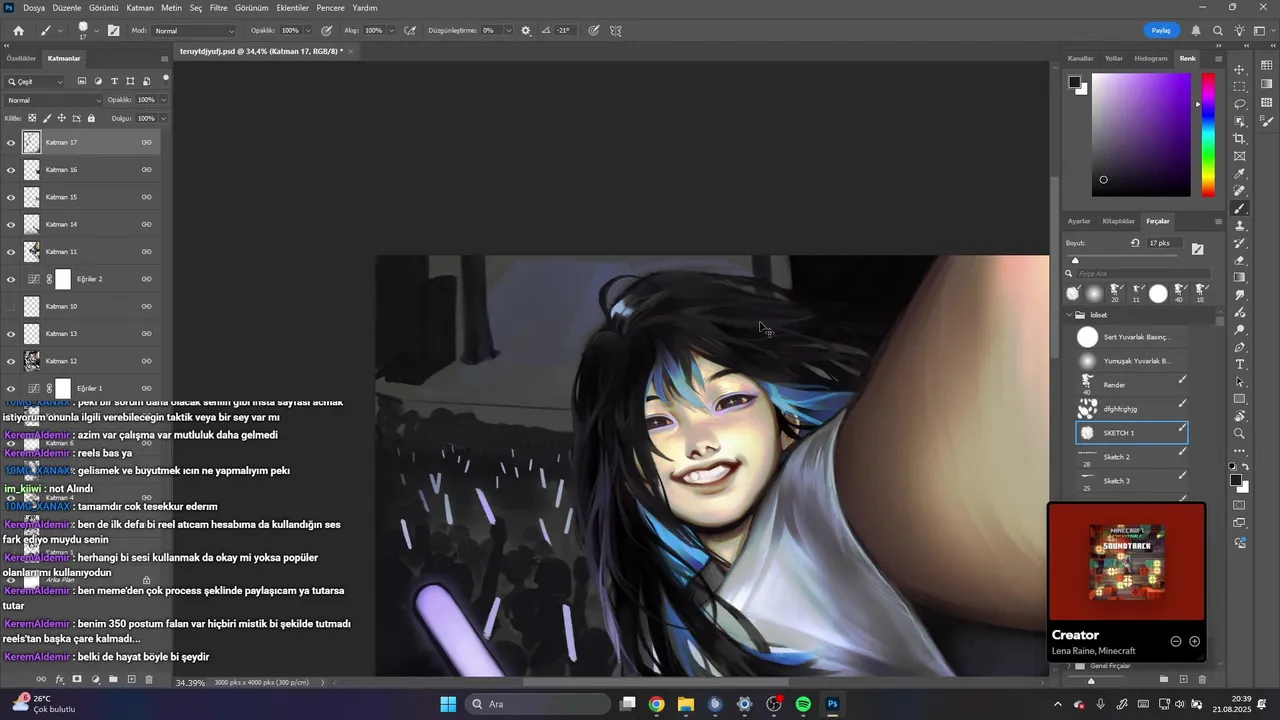Select the Gradient tool
This screenshot has width=1280, height=720.
tap(1240, 278)
